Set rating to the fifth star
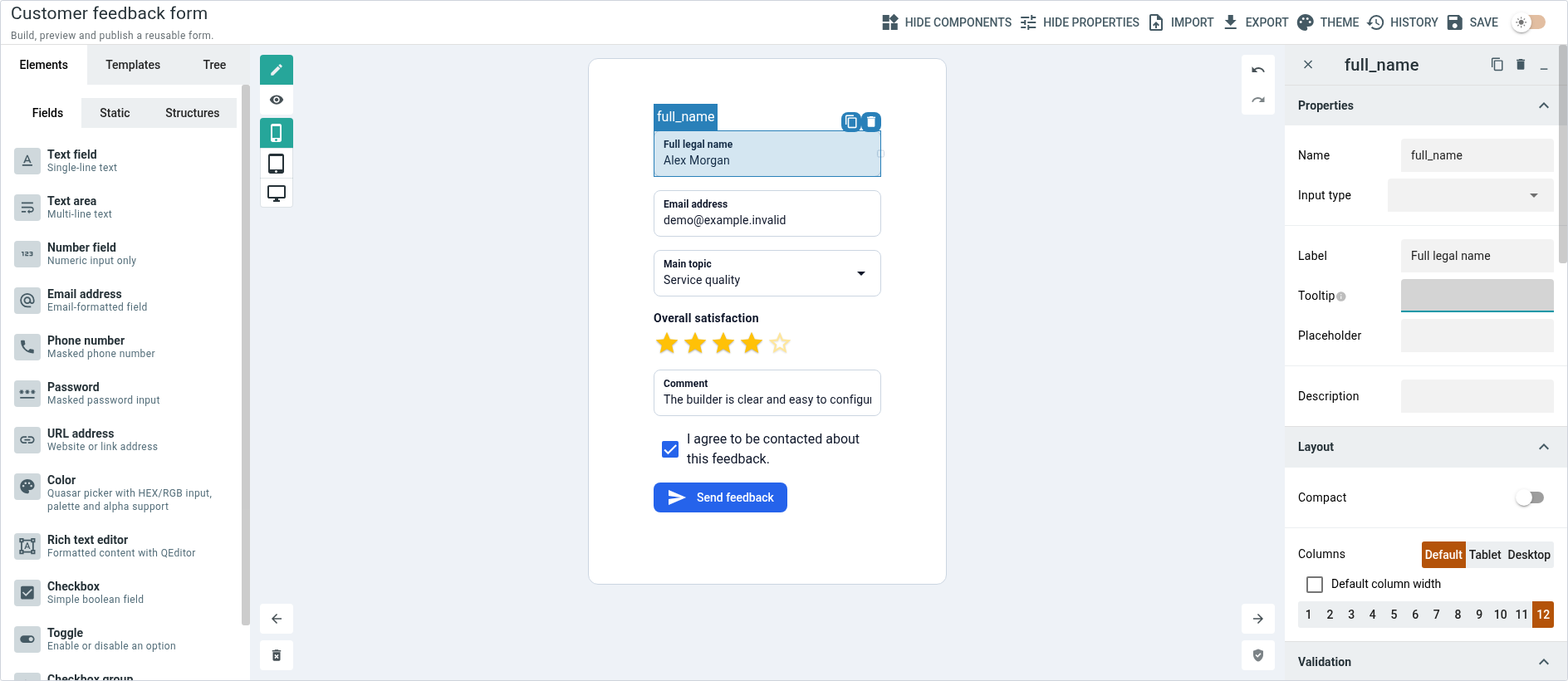Viewport: 1568px width, 681px height. [780, 343]
